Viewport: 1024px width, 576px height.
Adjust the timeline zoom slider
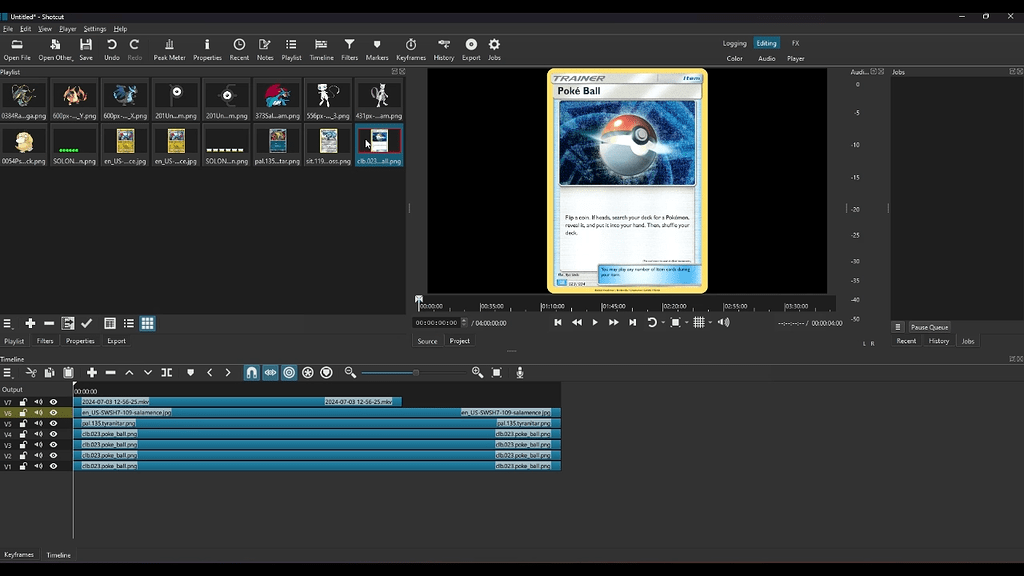416,372
